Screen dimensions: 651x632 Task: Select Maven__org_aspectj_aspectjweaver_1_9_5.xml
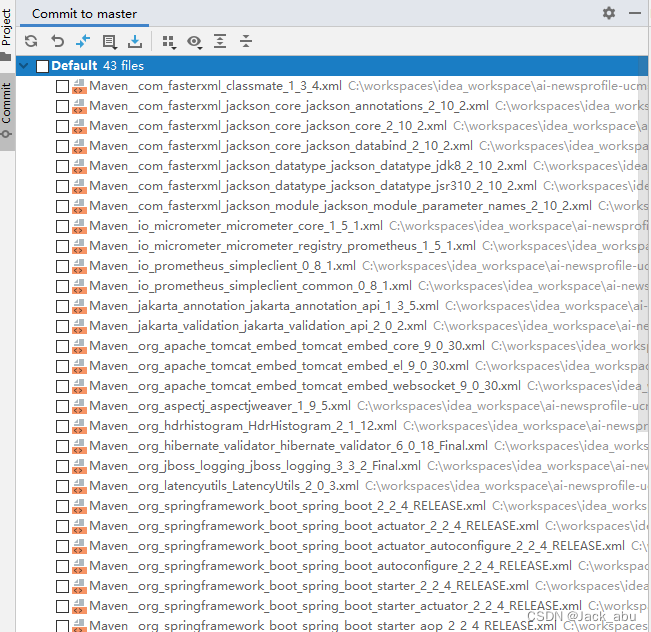[220, 406]
